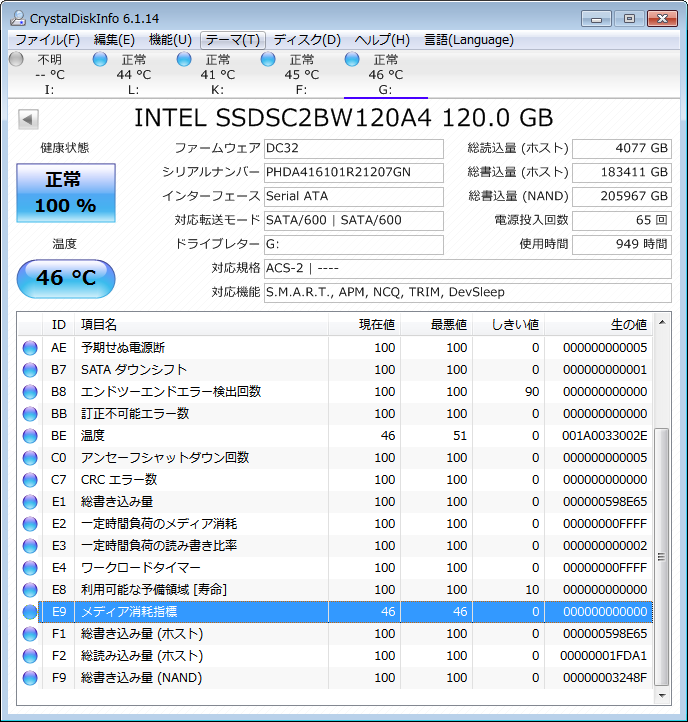Click status icon of E1 総書き込み量 row
688x722 pixels.
(x=30, y=502)
